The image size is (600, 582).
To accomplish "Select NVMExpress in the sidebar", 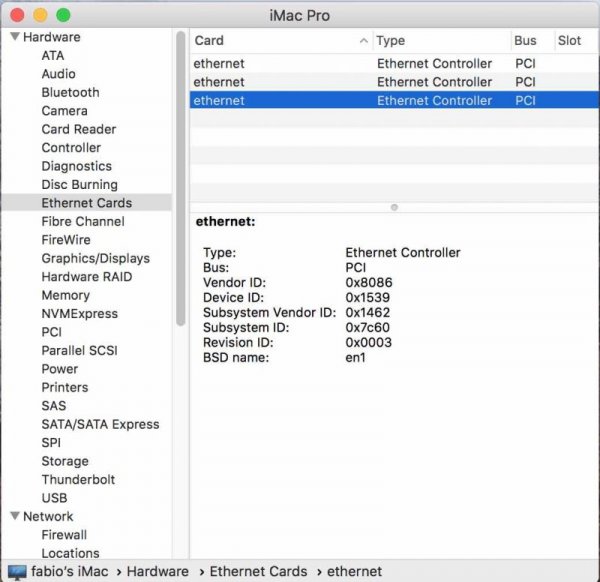I will coord(80,313).
